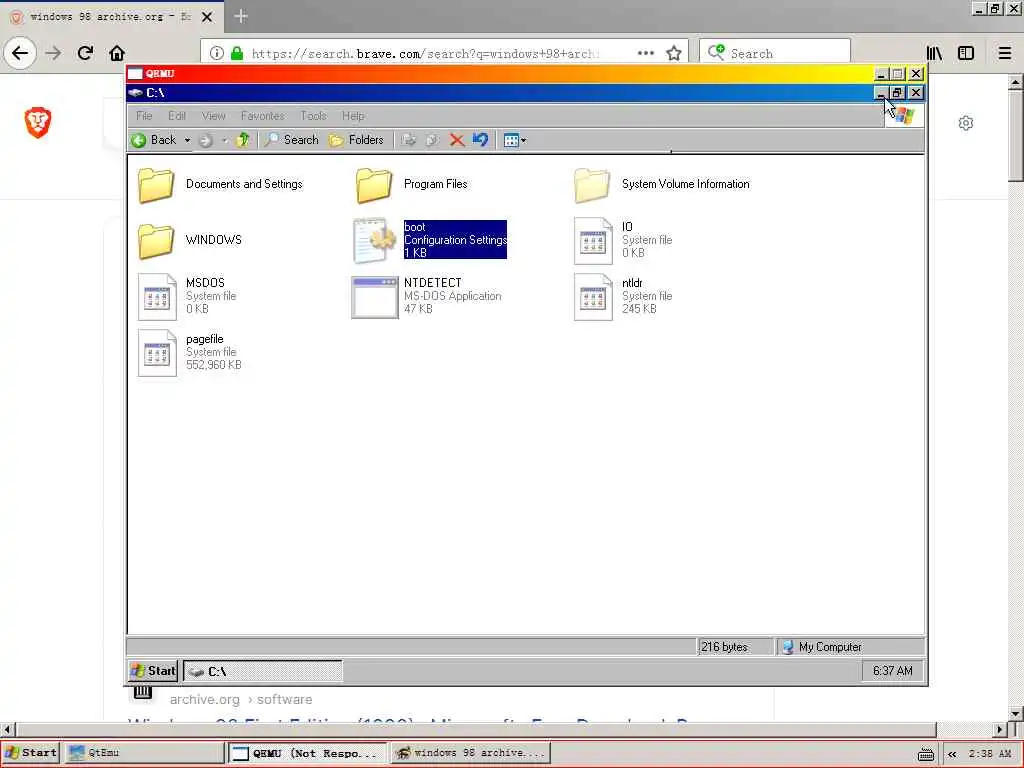Click the keyboard icon in system tray
The width and height of the screenshot is (1024, 768).
tap(925, 754)
